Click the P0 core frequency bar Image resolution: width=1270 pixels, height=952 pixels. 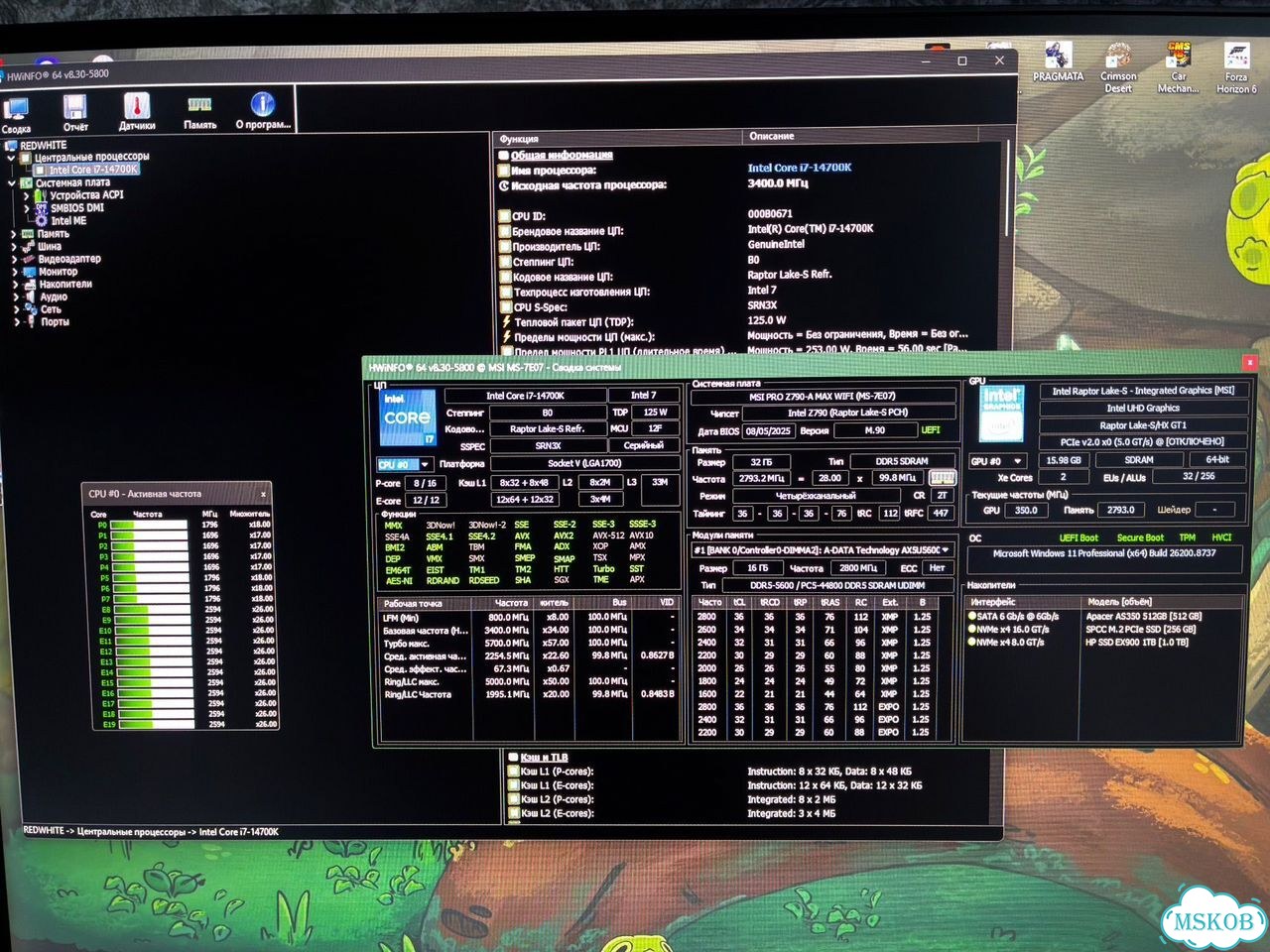(150, 526)
